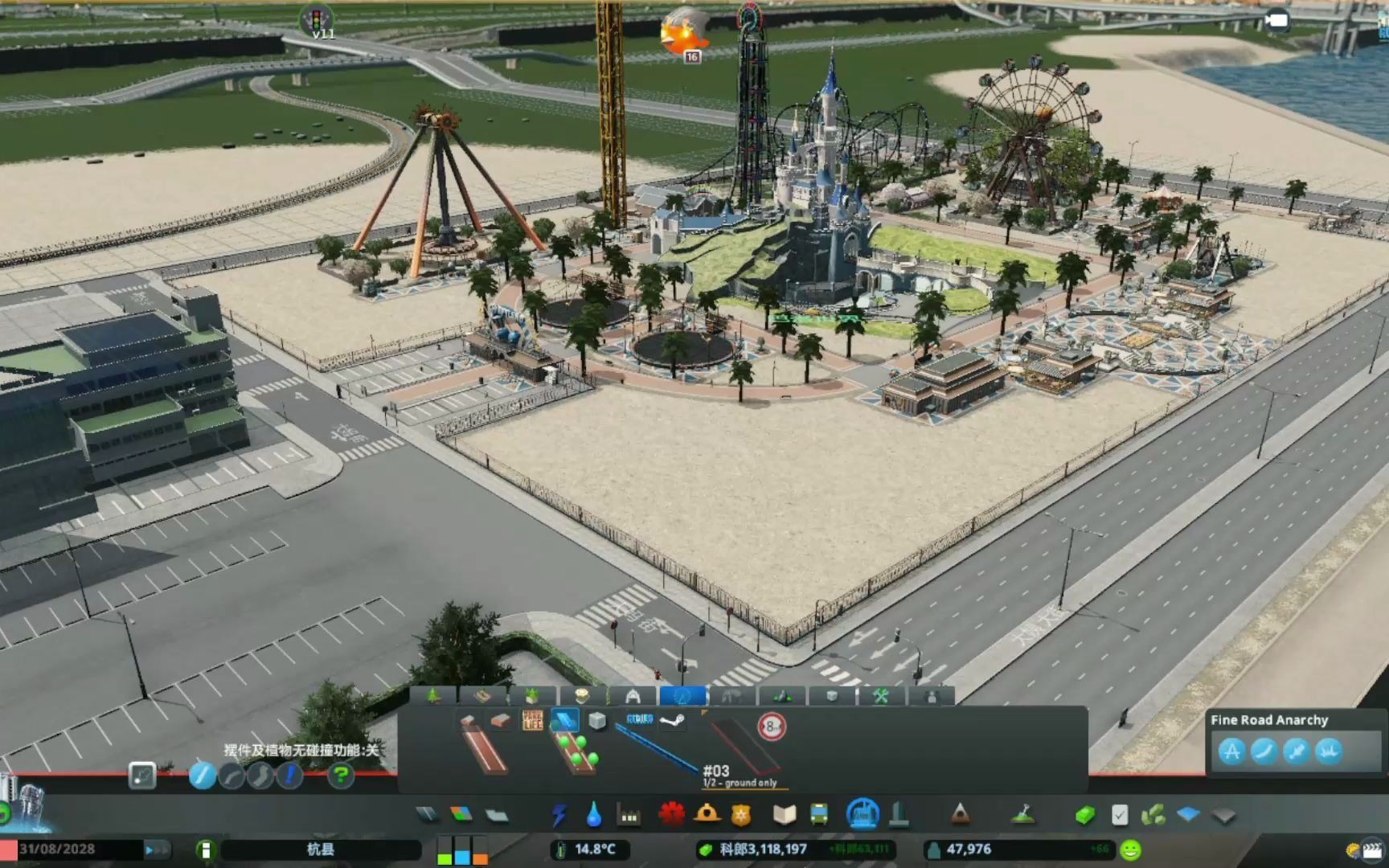Image resolution: width=1389 pixels, height=868 pixels.
Task: Filter assets by Steam Workshop
Action: coord(672,720)
